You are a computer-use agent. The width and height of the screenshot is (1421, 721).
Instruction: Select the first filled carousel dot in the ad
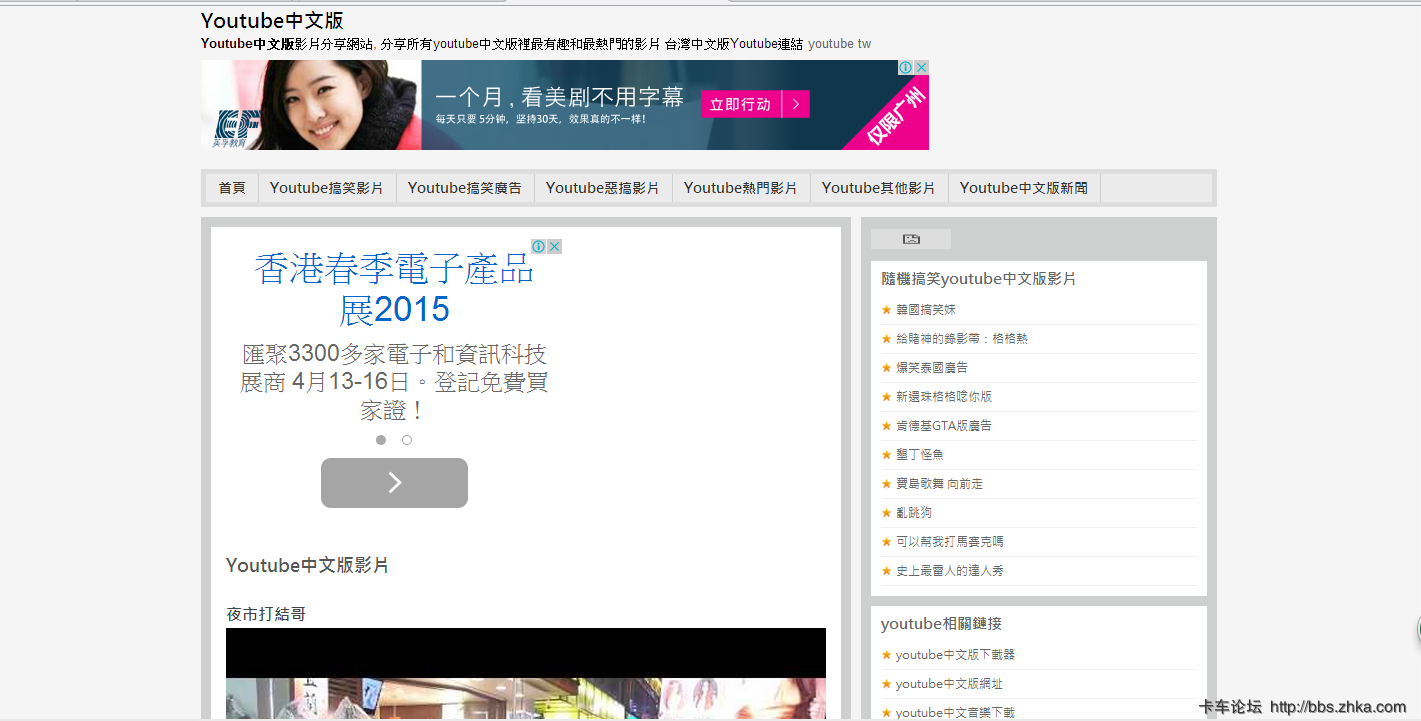coord(381,440)
